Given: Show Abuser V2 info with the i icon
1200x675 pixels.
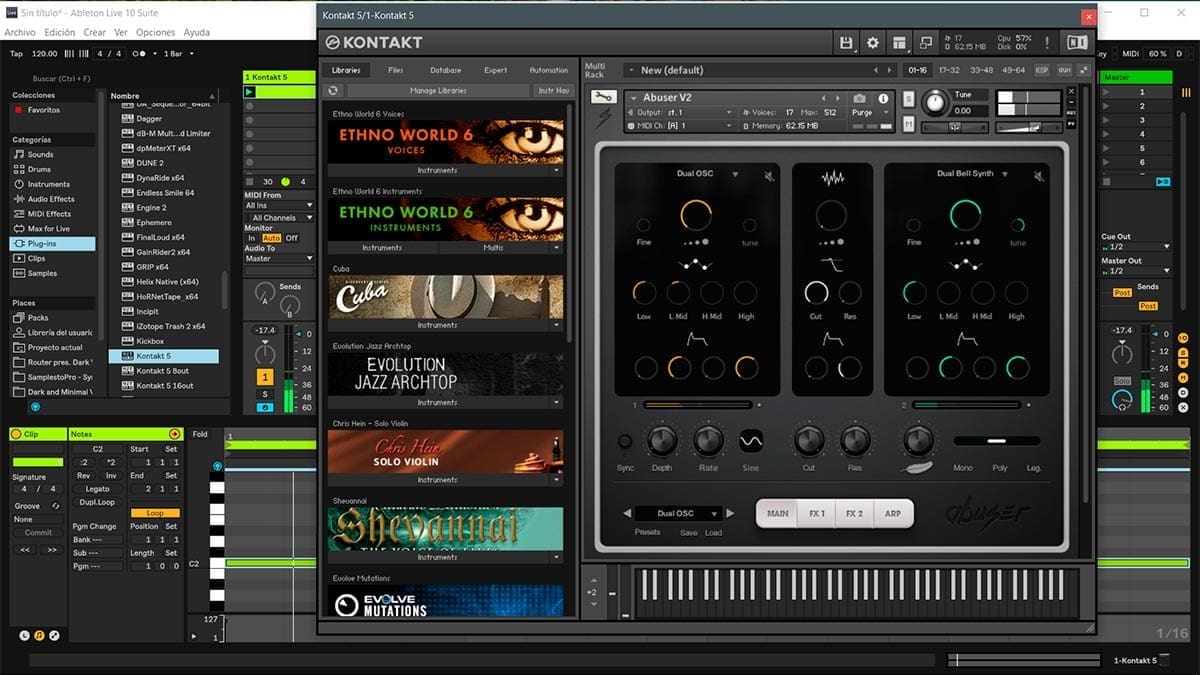Looking at the screenshot, I should tap(883, 99).
